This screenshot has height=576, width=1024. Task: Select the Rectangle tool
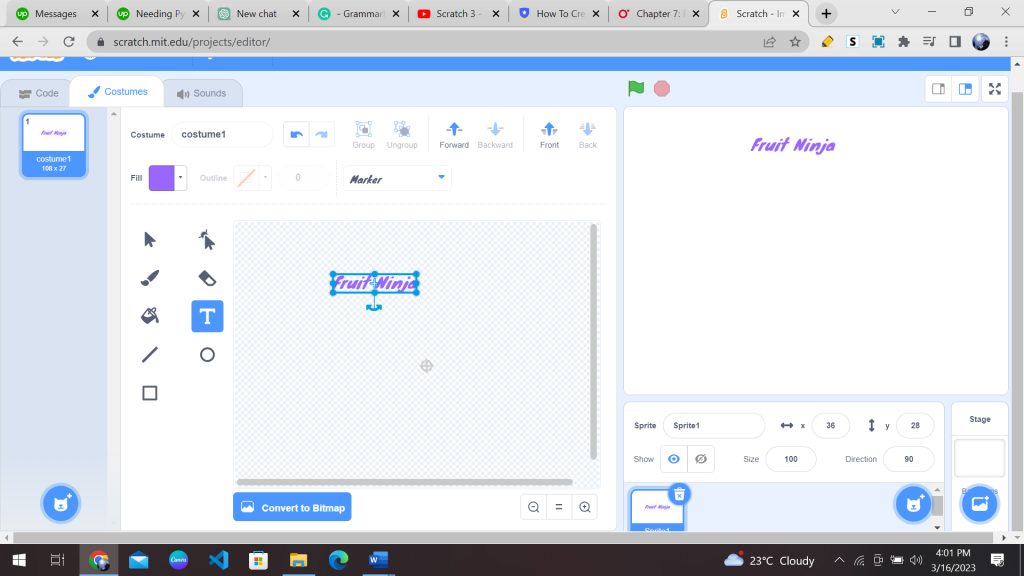[x=150, y=392]
